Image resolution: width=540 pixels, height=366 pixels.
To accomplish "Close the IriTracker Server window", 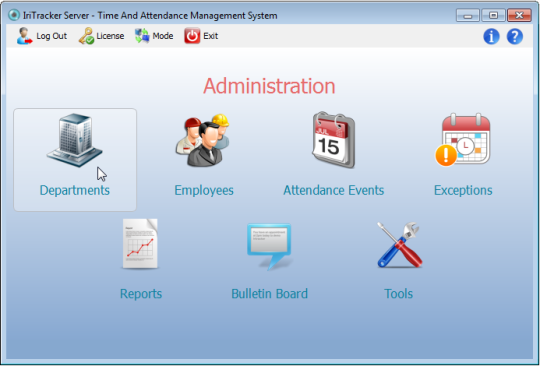I will (519, 15).
